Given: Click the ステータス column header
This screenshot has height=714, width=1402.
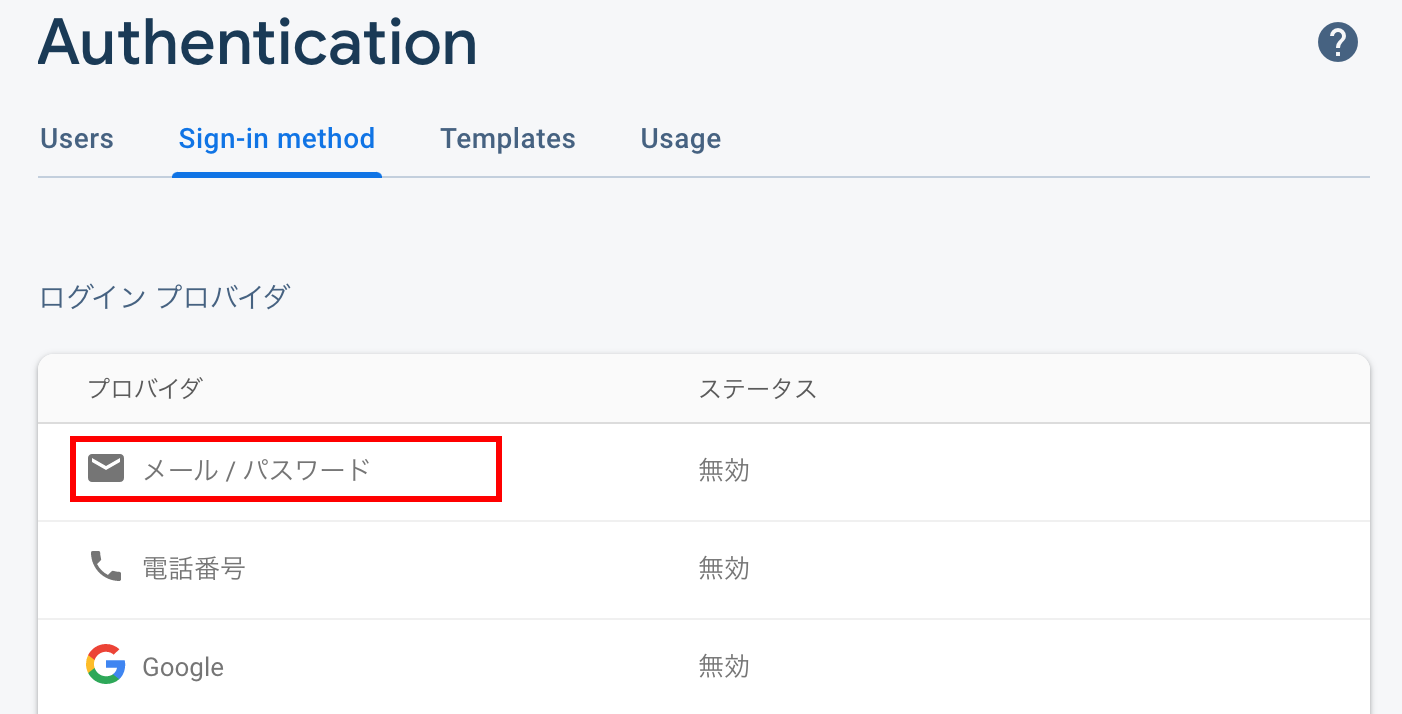Looking at the screenshot, I should click(x=758, y=388).
